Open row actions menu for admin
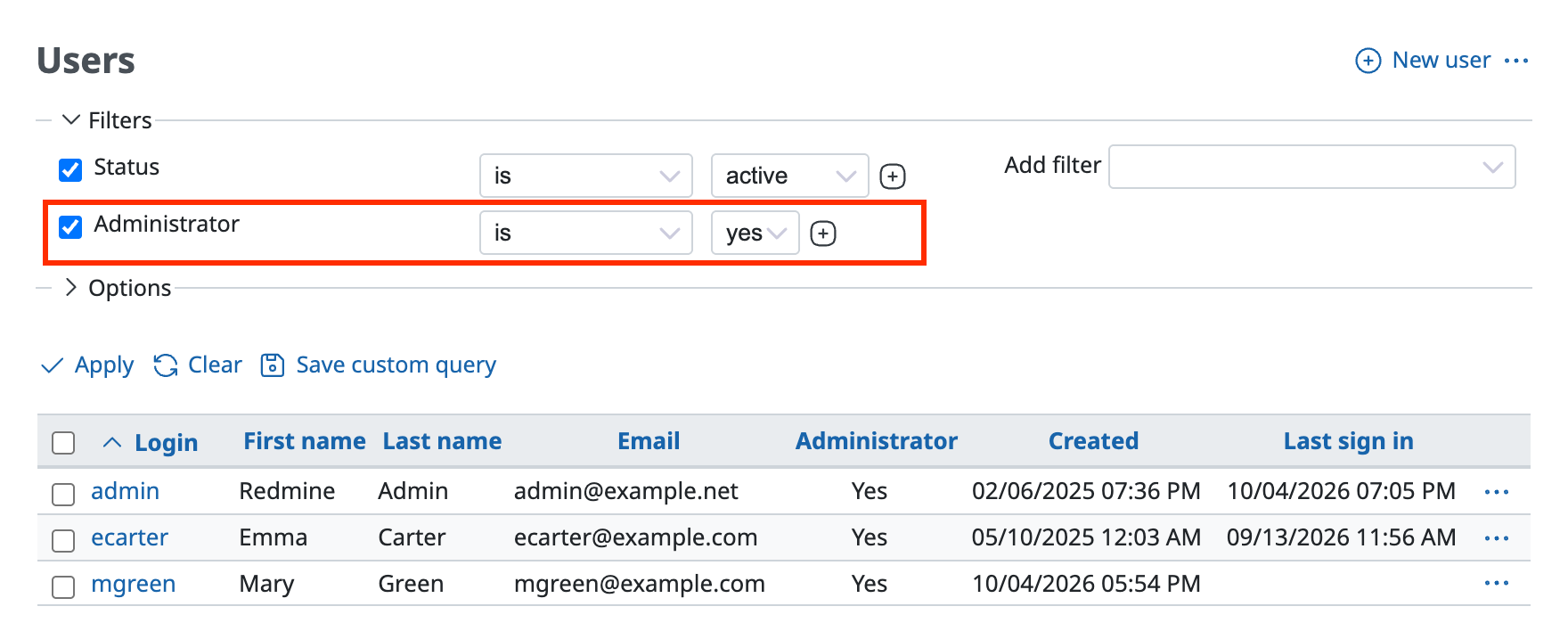1568x631 pixels. tap(1497, 492)
